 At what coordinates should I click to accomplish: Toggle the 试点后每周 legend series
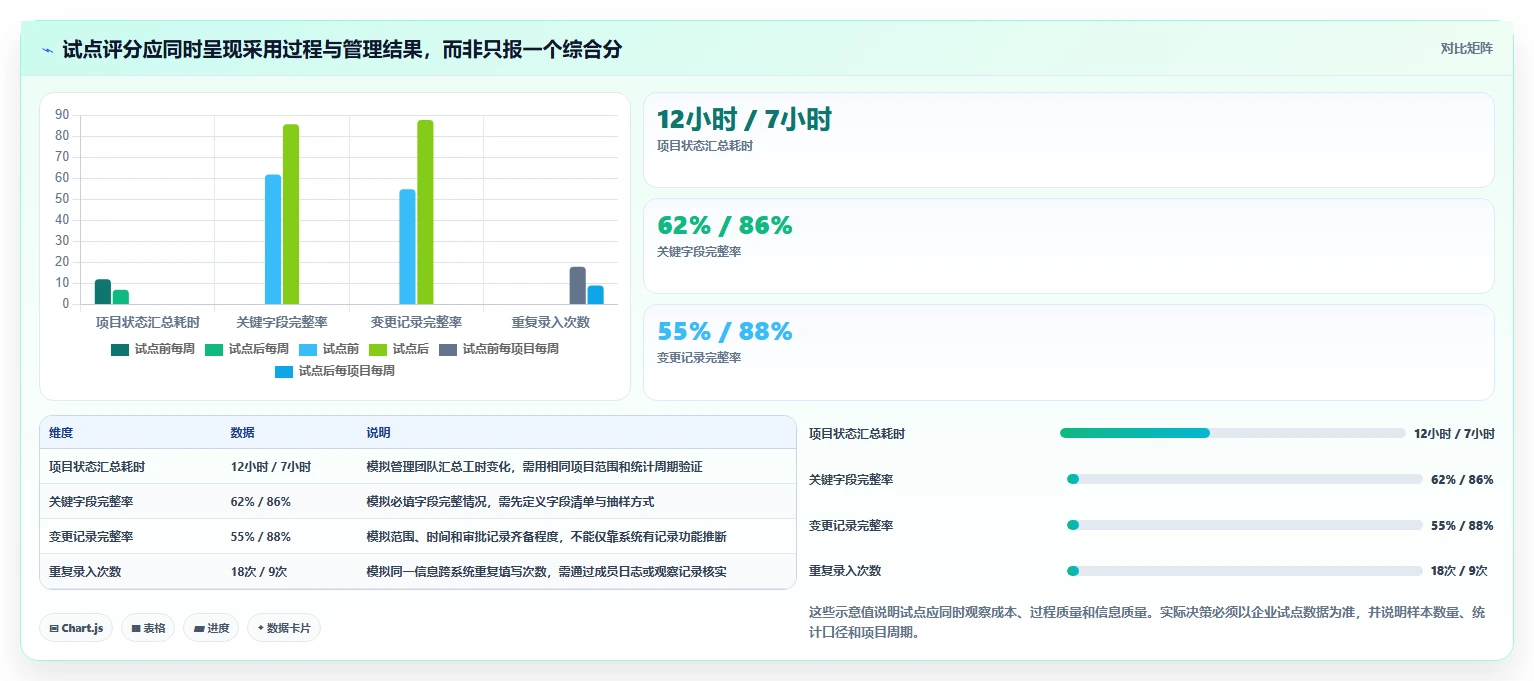(x=247, y=349)
